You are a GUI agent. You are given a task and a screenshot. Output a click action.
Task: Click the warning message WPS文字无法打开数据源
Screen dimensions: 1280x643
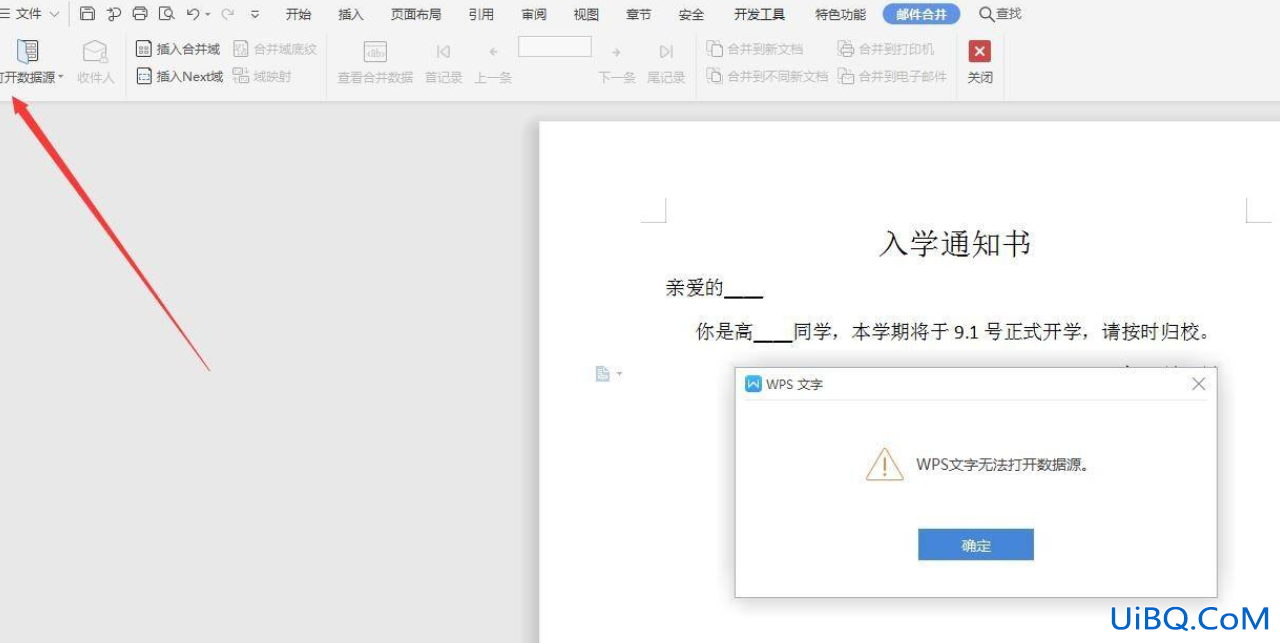[x=1002, y=465]
